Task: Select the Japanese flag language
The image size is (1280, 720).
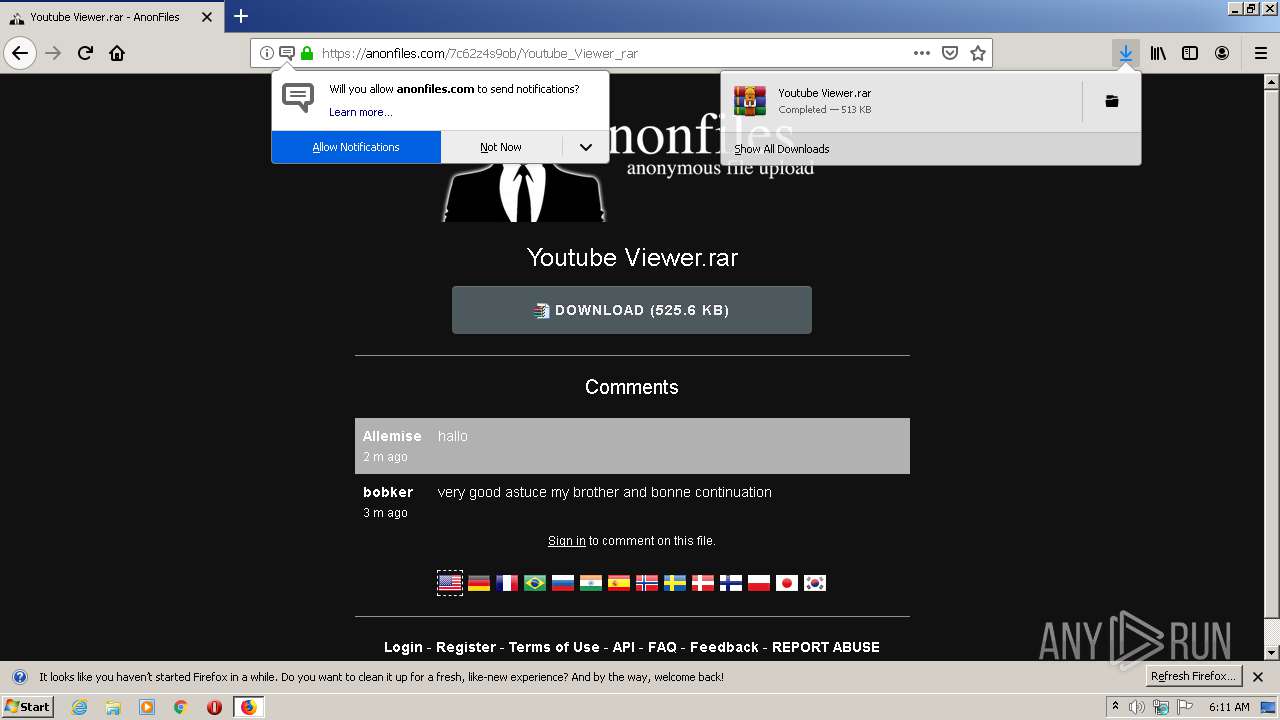Action: [787, 583]
